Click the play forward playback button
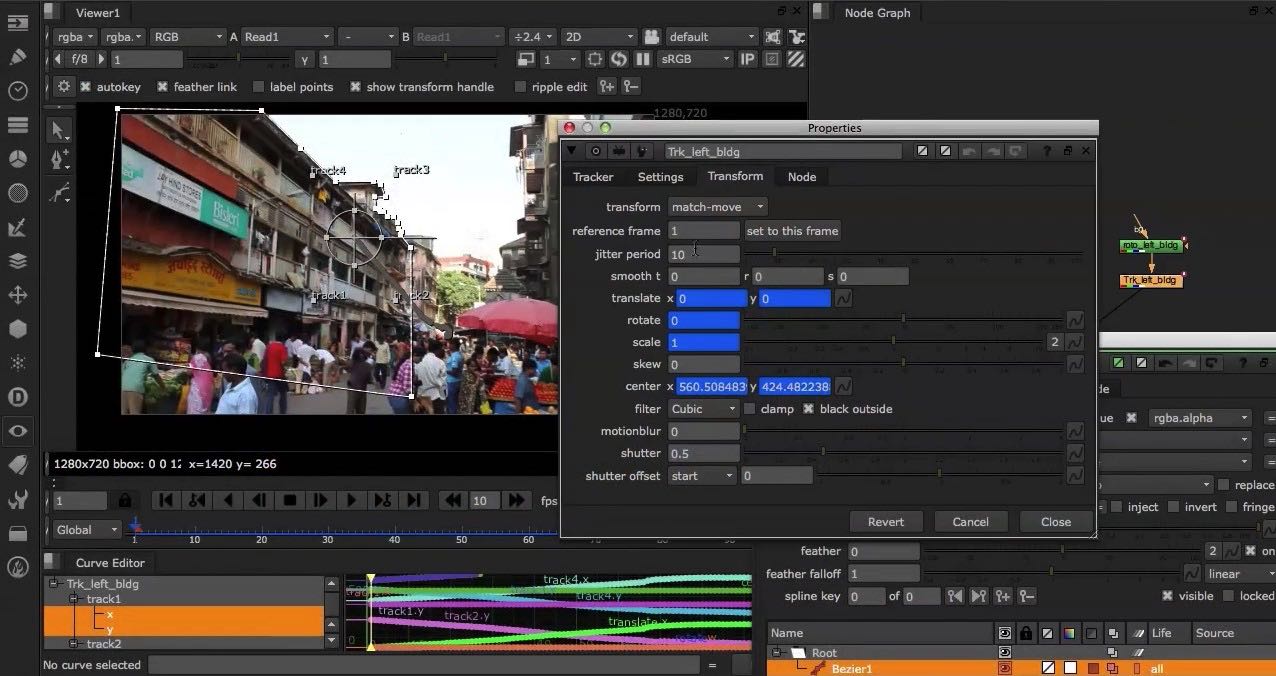 click(x=352, y=499)
